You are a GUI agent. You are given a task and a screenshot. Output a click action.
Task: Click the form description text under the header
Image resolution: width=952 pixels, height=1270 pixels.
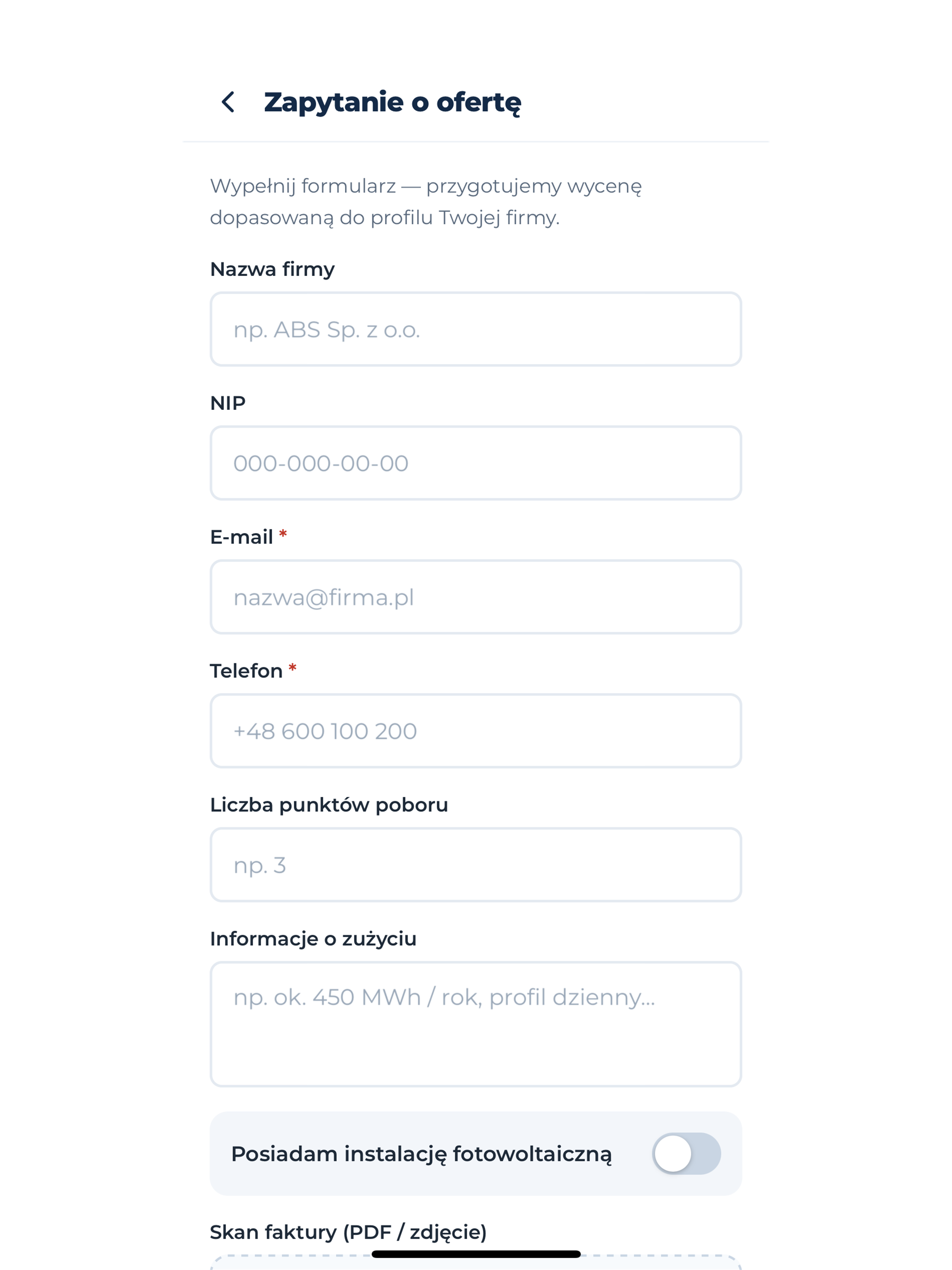425,202
